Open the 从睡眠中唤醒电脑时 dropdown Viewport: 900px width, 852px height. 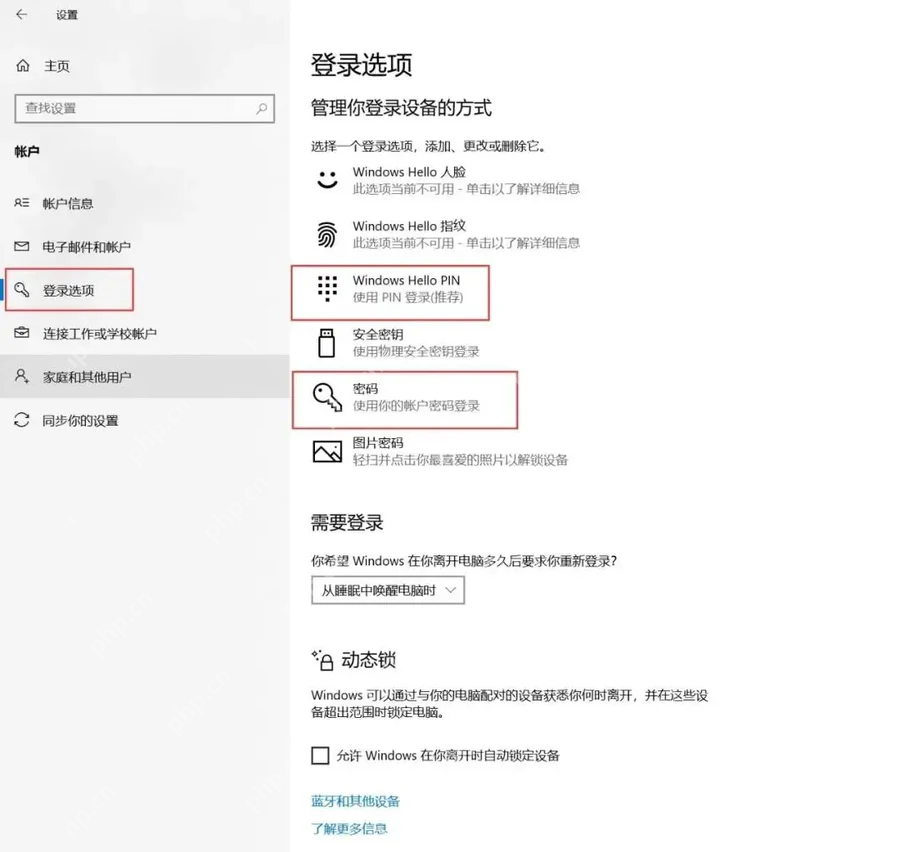(388, 590)
